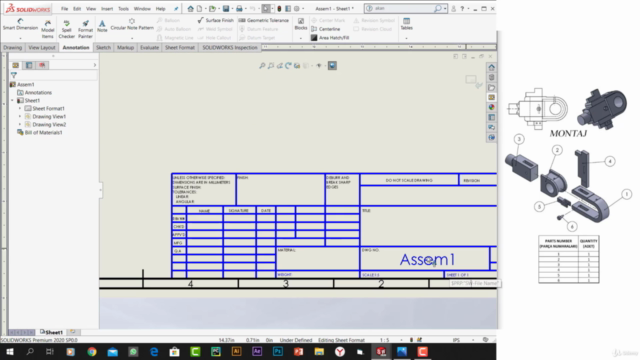Open the Insert menu
Screen dimensions: 640x360
(x=107, y=9)
